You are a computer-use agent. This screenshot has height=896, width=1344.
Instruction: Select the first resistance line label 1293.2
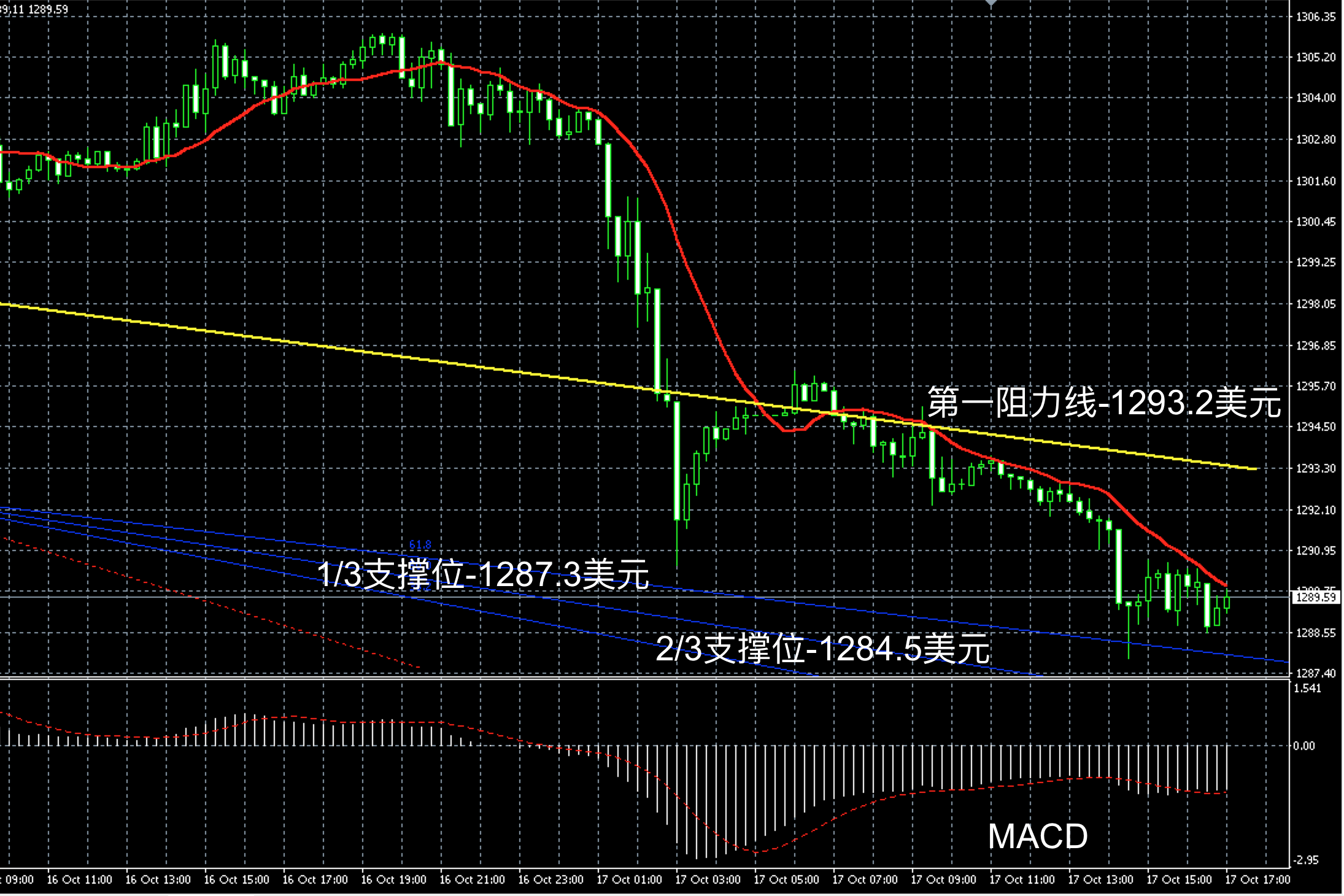1103,403
